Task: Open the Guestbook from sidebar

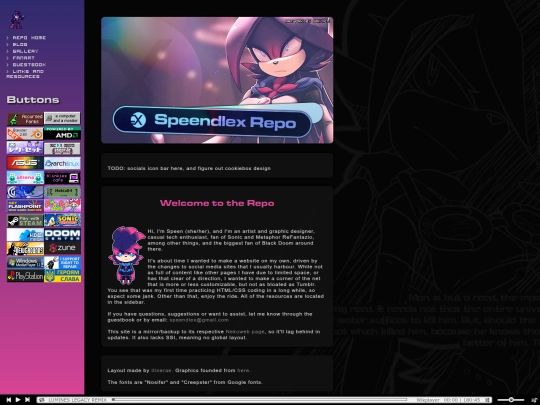Action: pos(29,64)
